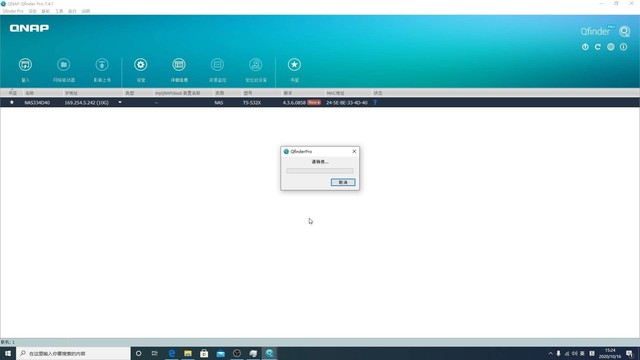640x360 pixels.
Task: Sort by the name column header
Action: pyautogui.click(x=30, y=93)
